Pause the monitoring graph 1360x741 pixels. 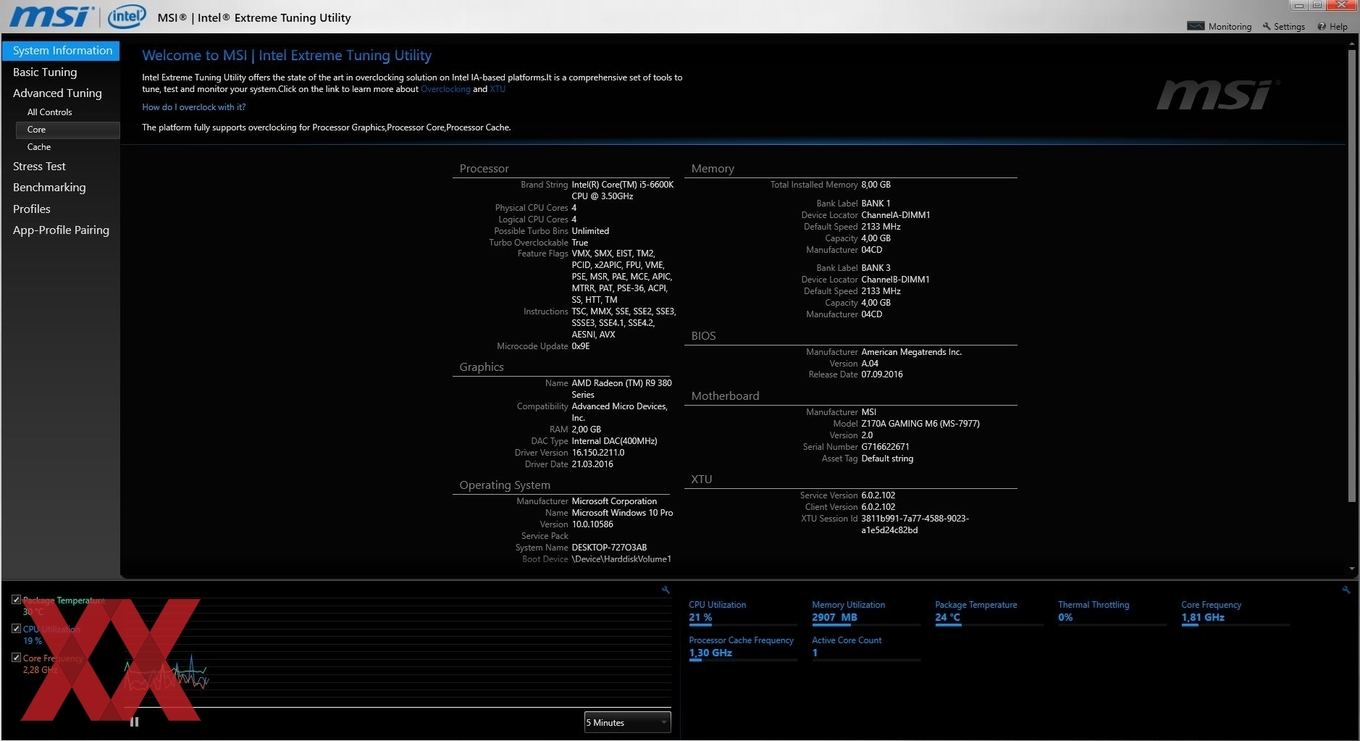(x=134, y=721)
